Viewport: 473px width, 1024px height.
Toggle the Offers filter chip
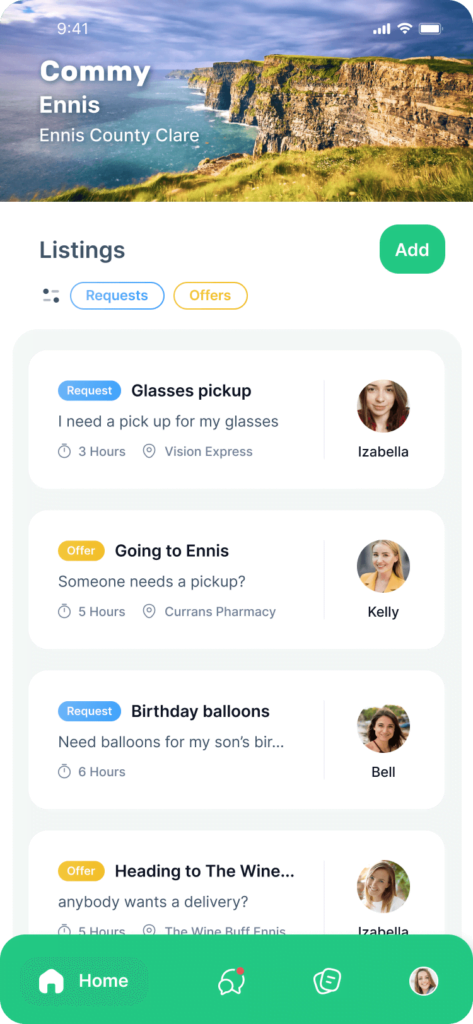click(210, 295)
